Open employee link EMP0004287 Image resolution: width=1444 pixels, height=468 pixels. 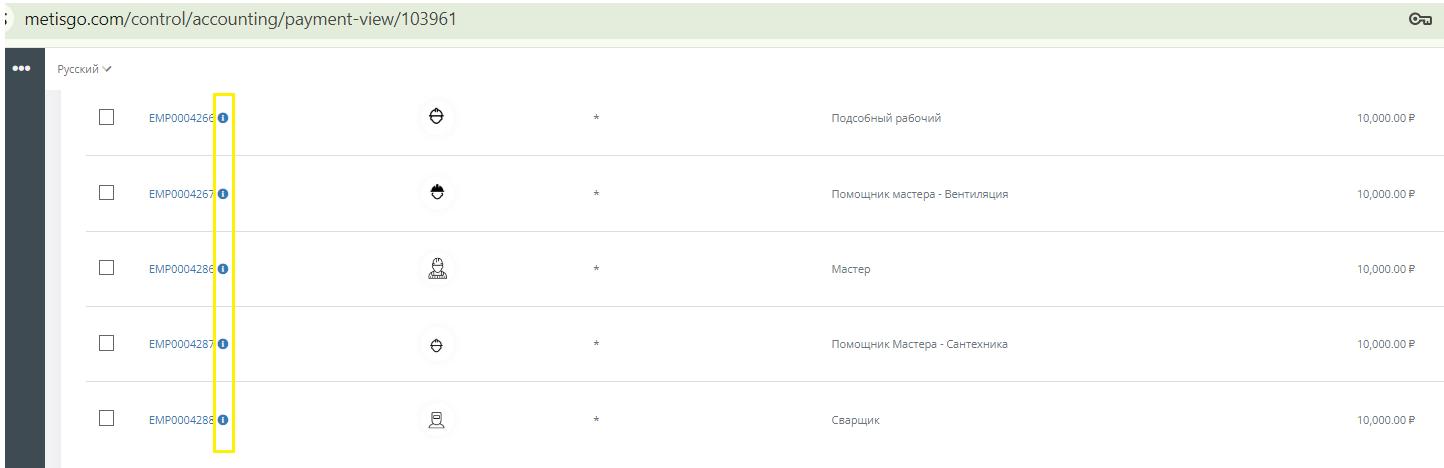[182, 344]
